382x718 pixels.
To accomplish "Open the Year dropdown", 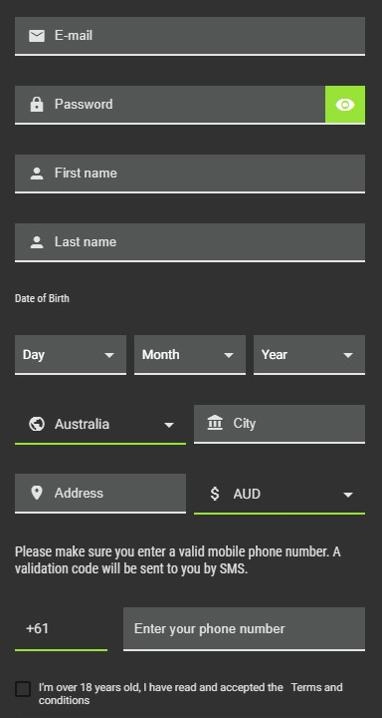I will tap(309, 355).
